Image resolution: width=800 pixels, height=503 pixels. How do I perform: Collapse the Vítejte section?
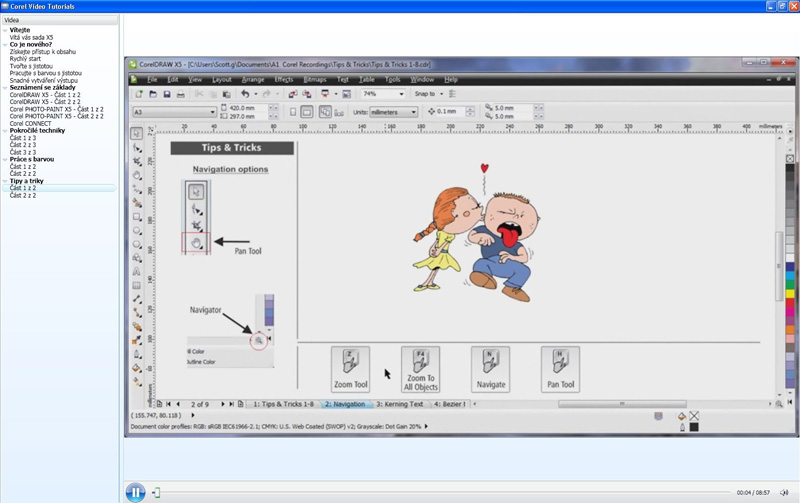[5, 30]
